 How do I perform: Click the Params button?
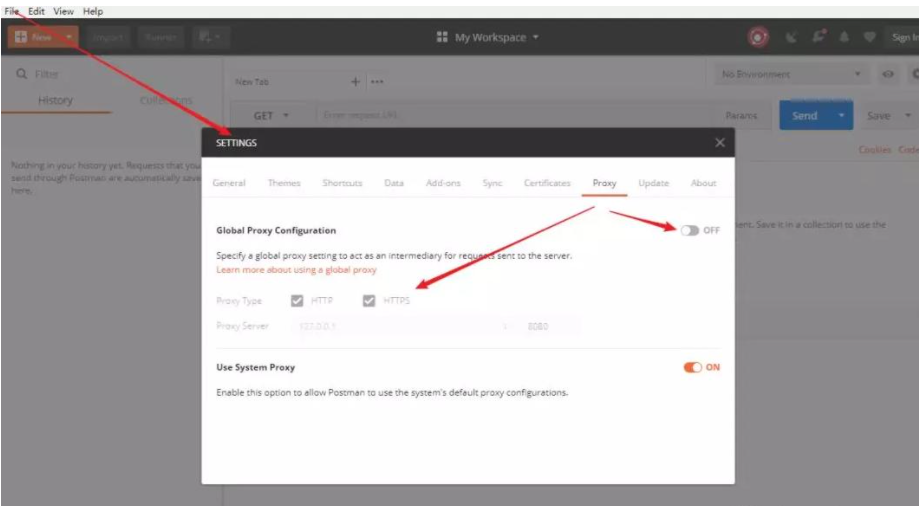point(741,116)
